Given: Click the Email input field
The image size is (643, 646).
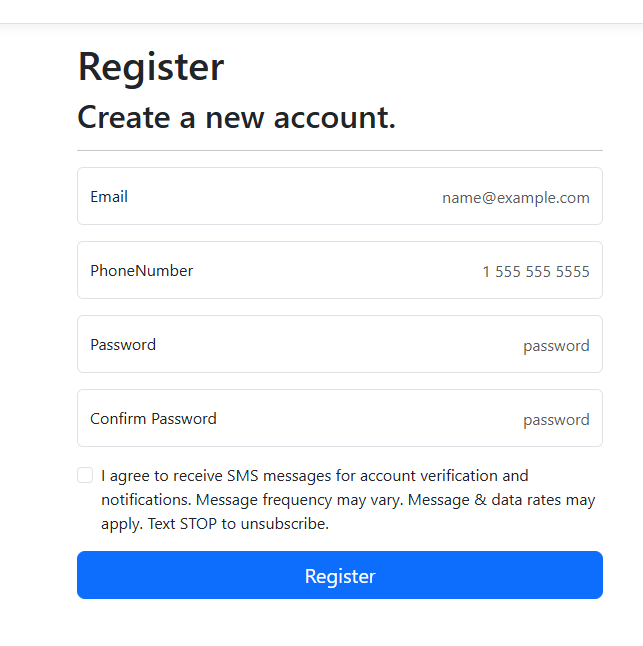Looking at the screenshot, I should click(340, 196).
